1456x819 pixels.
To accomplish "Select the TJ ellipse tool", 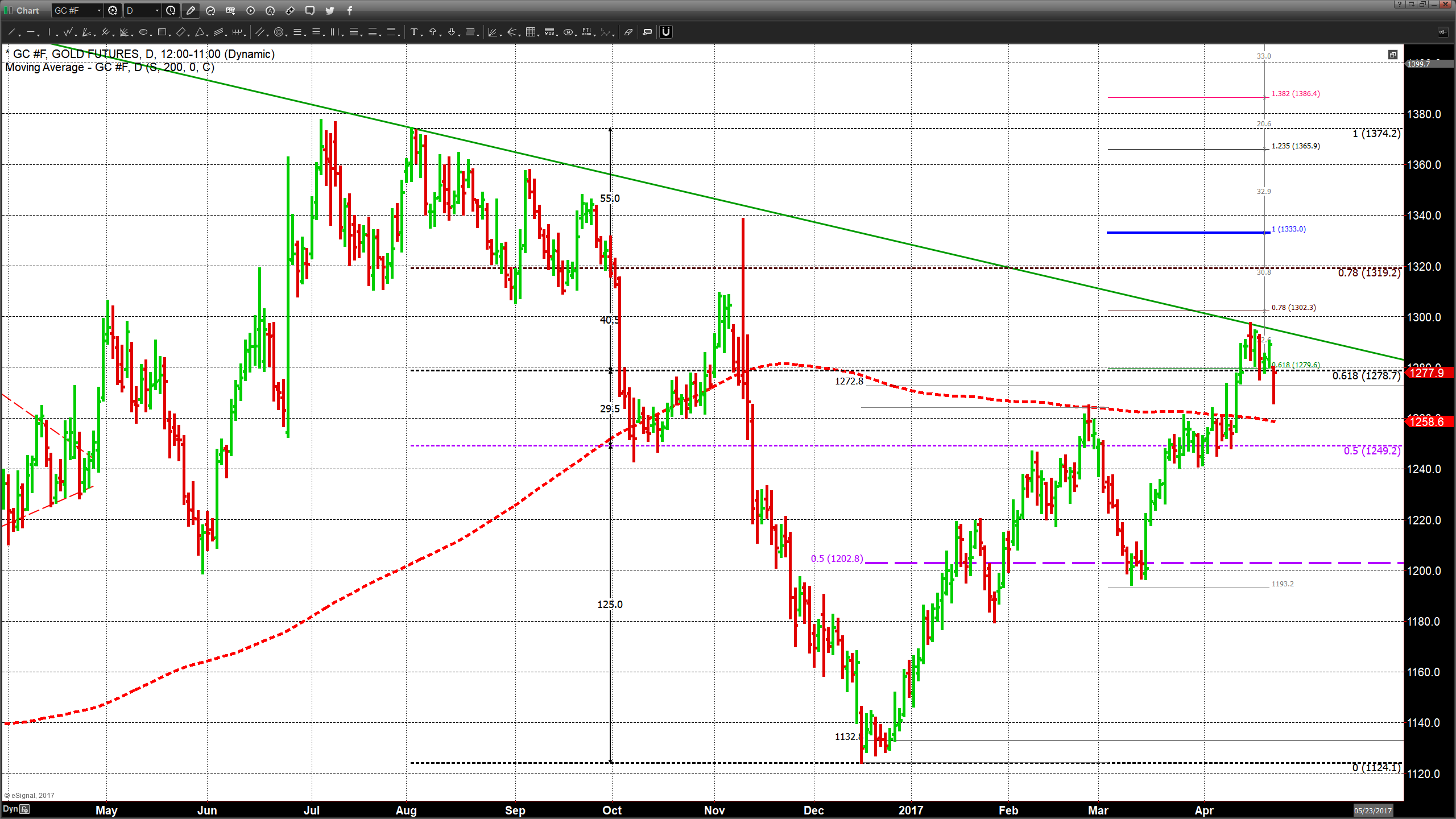I will click(x=568, y=32).
